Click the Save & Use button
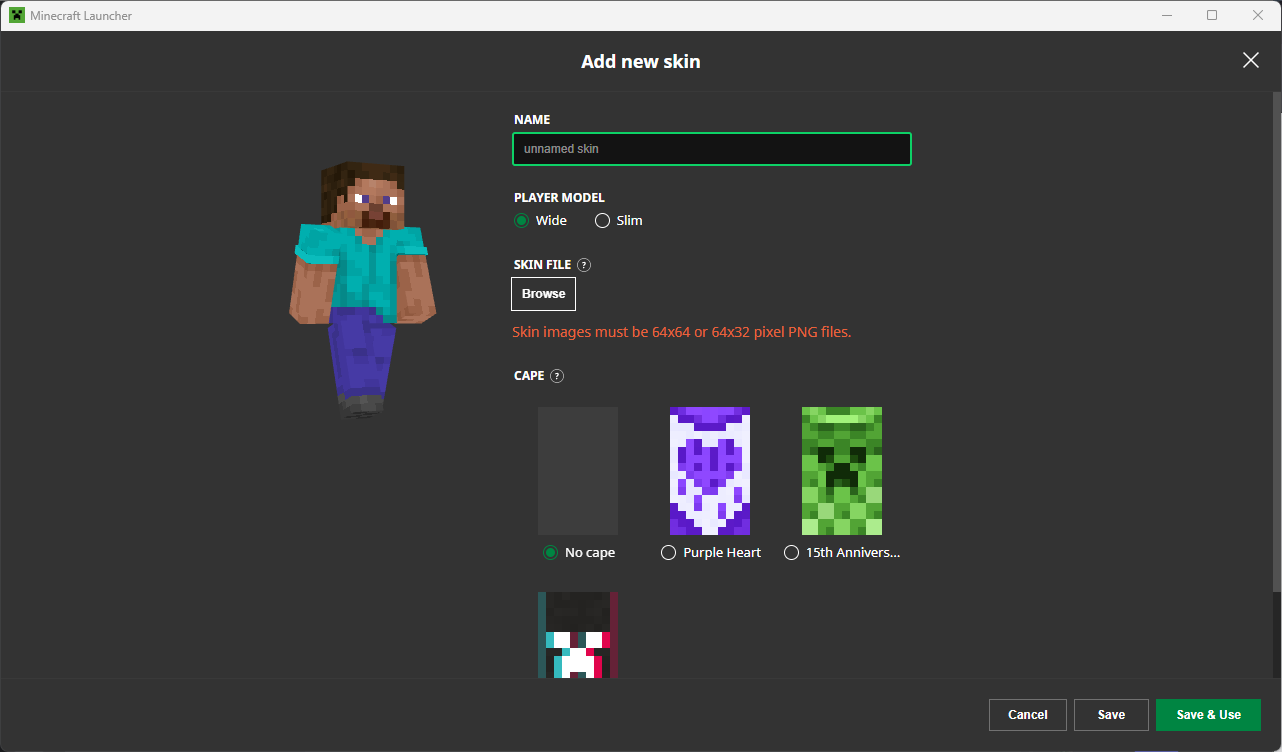 pyautogui.click(x=1209, y=715)
